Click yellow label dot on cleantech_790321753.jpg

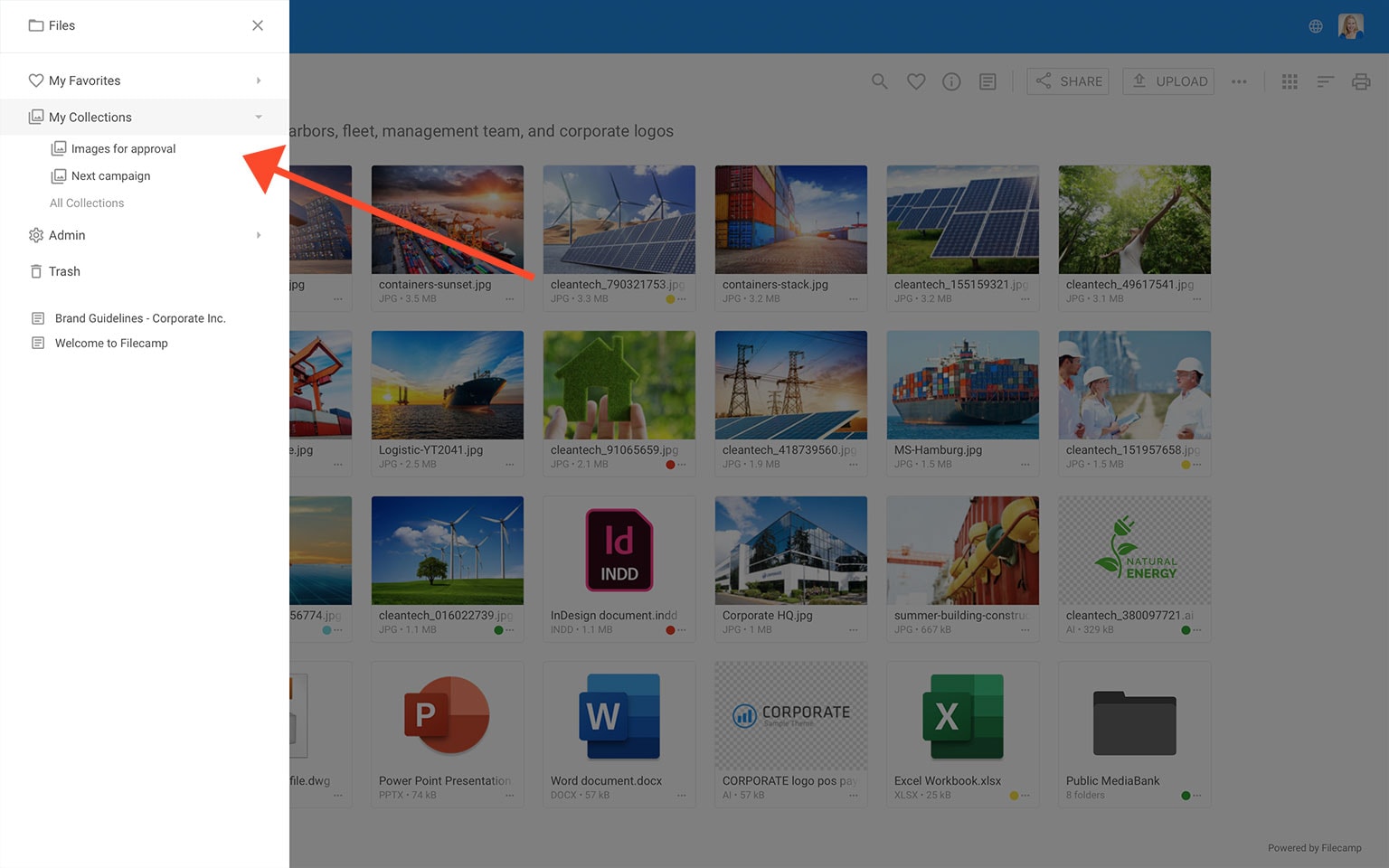(x=670, y=299)
